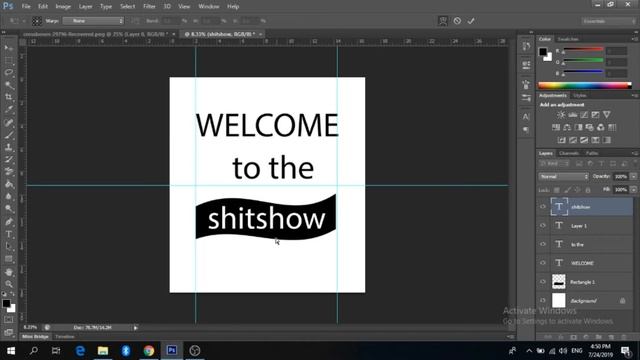
Task: Open the Warp style dropdown
Action: pos(93,21)
